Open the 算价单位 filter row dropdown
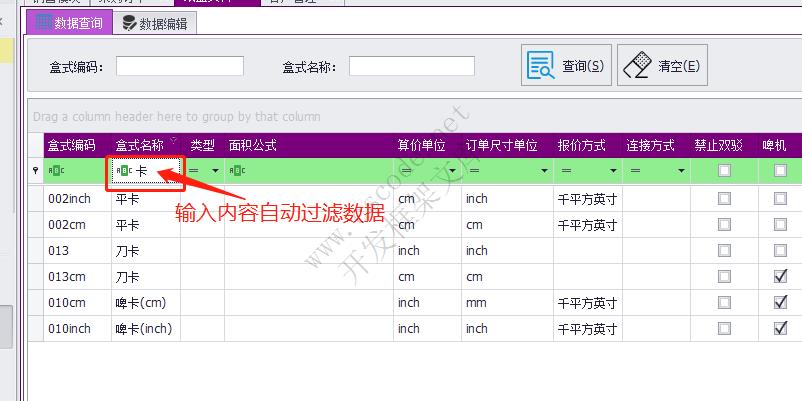The image size is (802, 401). coord(454,171)
